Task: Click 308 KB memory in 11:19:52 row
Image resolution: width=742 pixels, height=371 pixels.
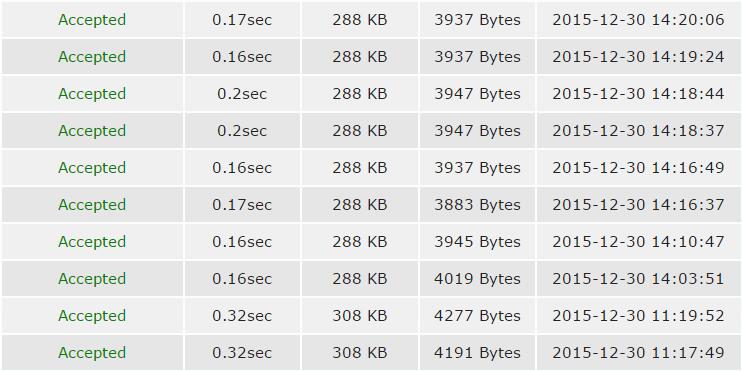Action: coord(360,316)
